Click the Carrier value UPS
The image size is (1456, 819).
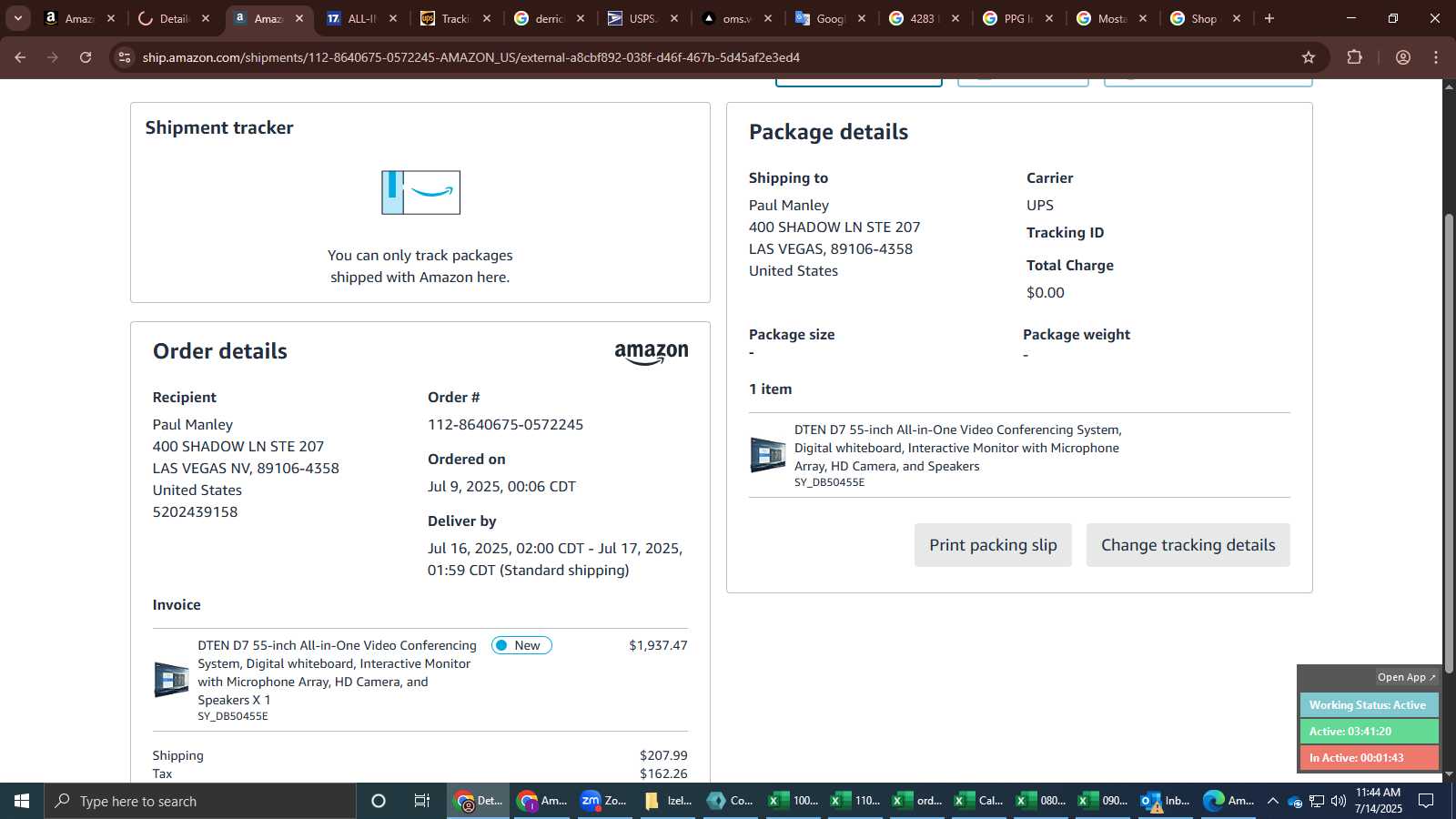click(1040, 206)
